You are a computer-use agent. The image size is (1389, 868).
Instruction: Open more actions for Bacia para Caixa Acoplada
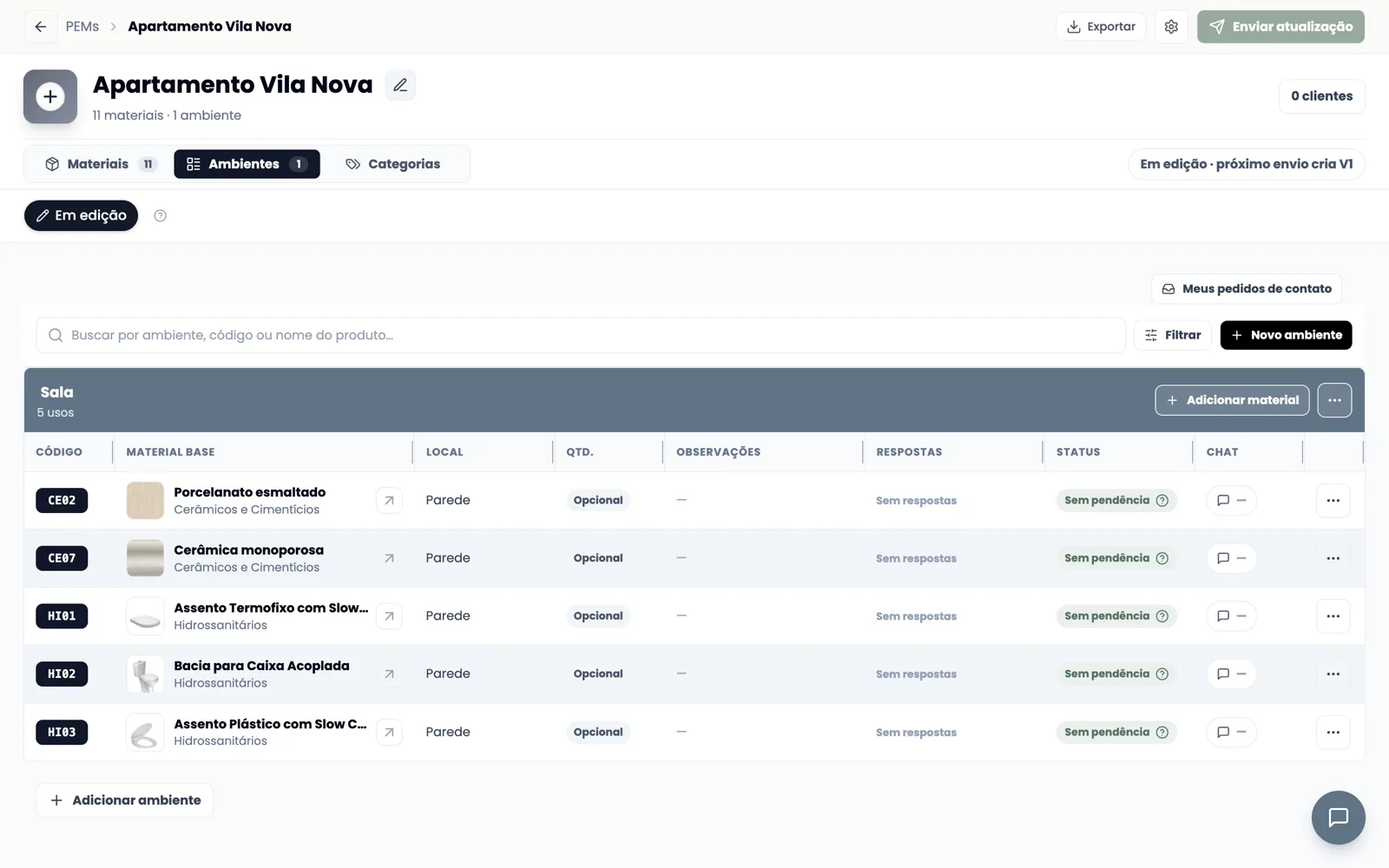click(x=1333, y=674)
